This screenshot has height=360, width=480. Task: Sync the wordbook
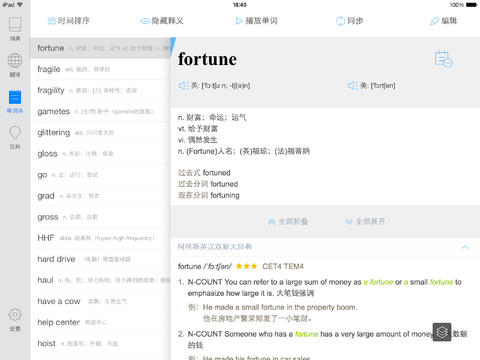tap(349, 21)
